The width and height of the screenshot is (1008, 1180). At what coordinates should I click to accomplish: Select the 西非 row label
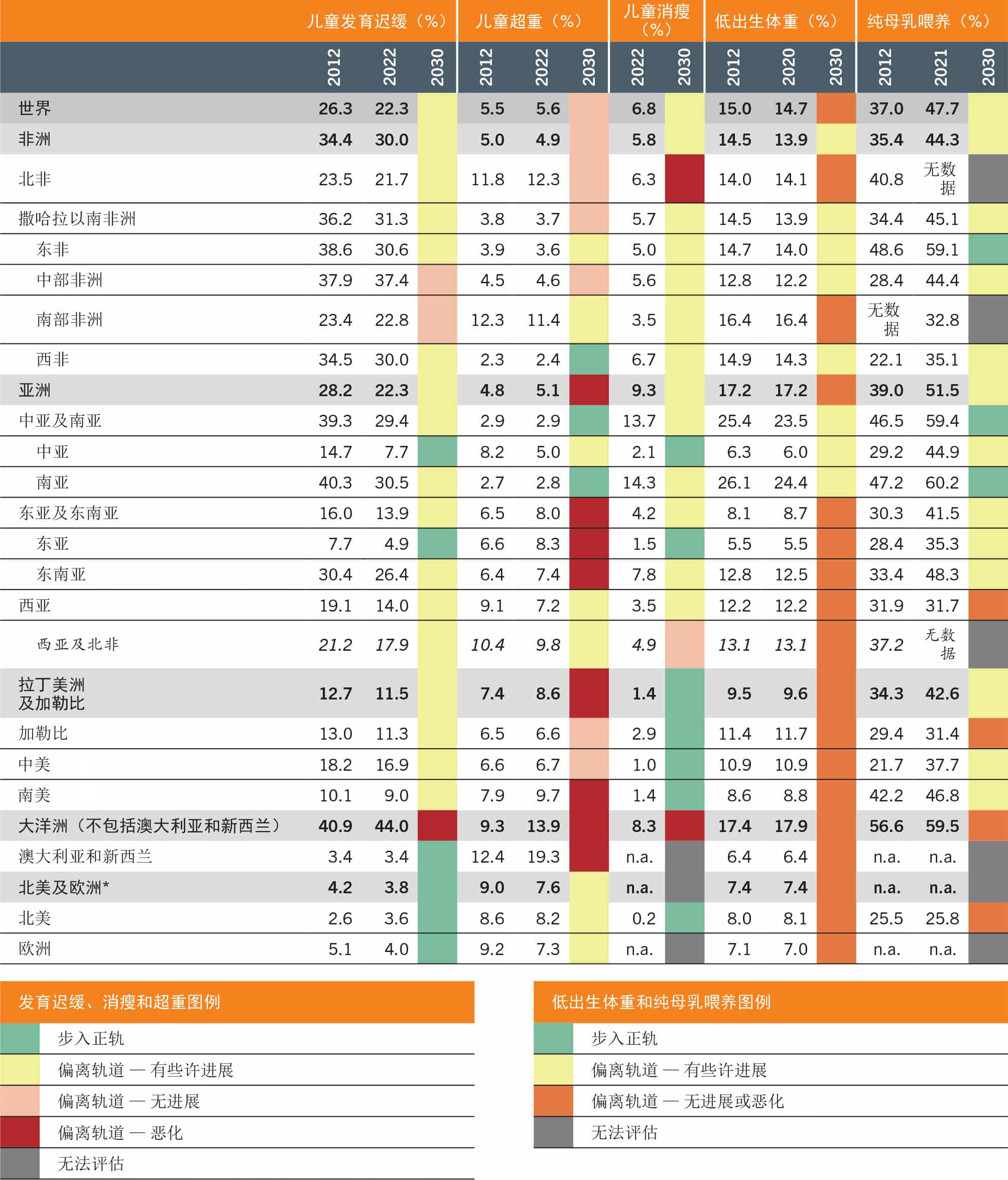[52, 360]
